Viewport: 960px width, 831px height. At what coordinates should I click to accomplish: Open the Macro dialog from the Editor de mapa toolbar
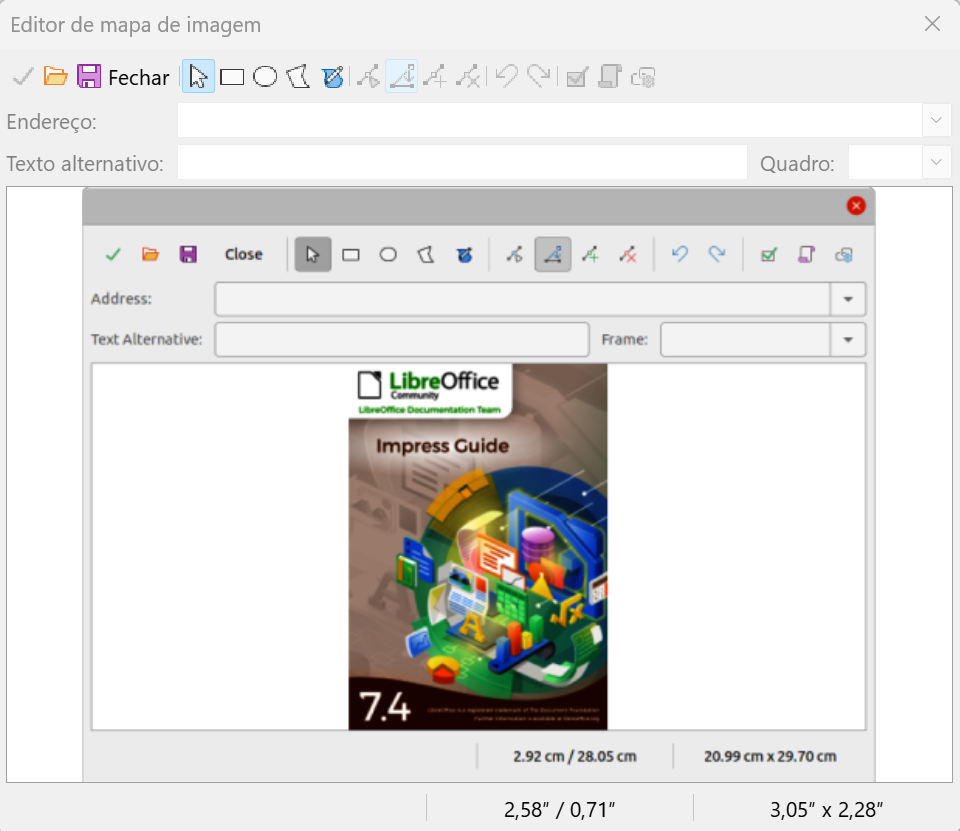[x=610, y=77]
